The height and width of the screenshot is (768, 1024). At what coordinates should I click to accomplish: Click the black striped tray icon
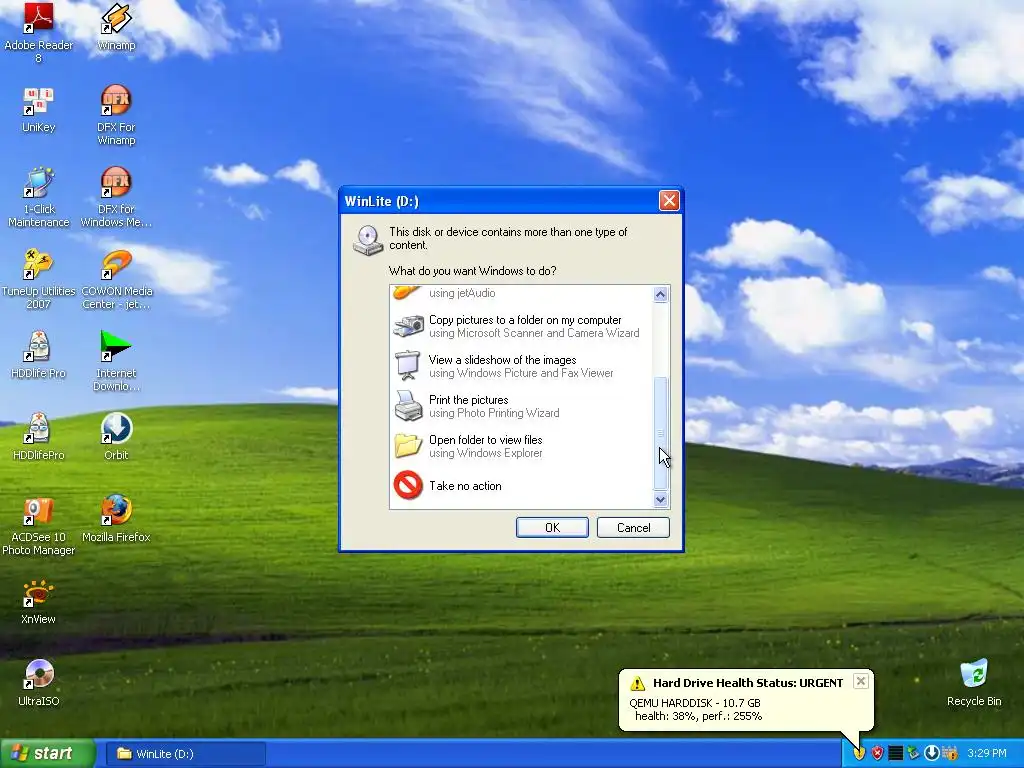895,753
